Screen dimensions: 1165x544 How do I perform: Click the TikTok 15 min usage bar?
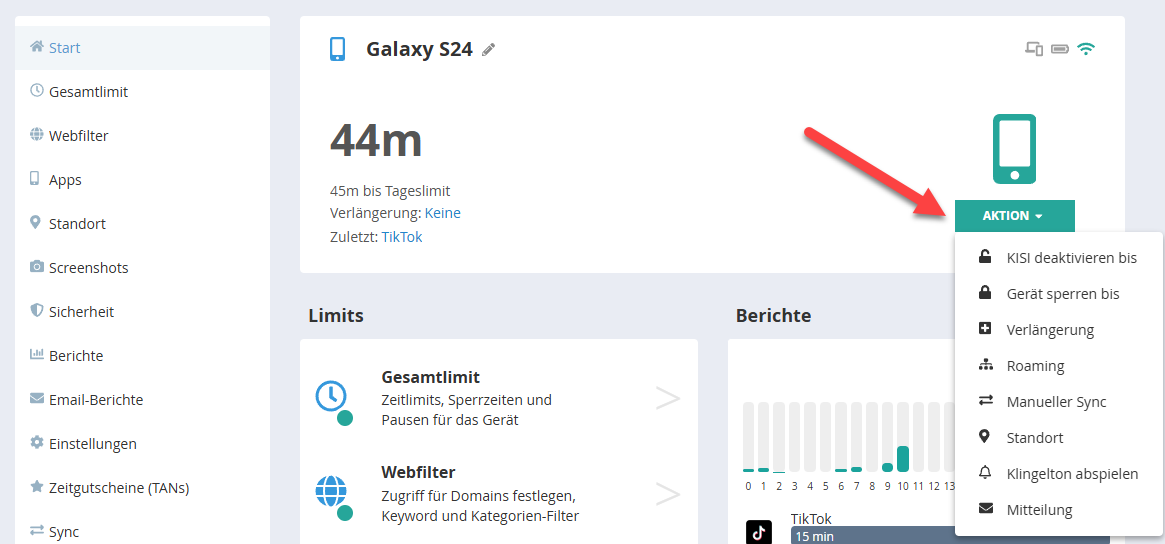(x=950, y=535)
